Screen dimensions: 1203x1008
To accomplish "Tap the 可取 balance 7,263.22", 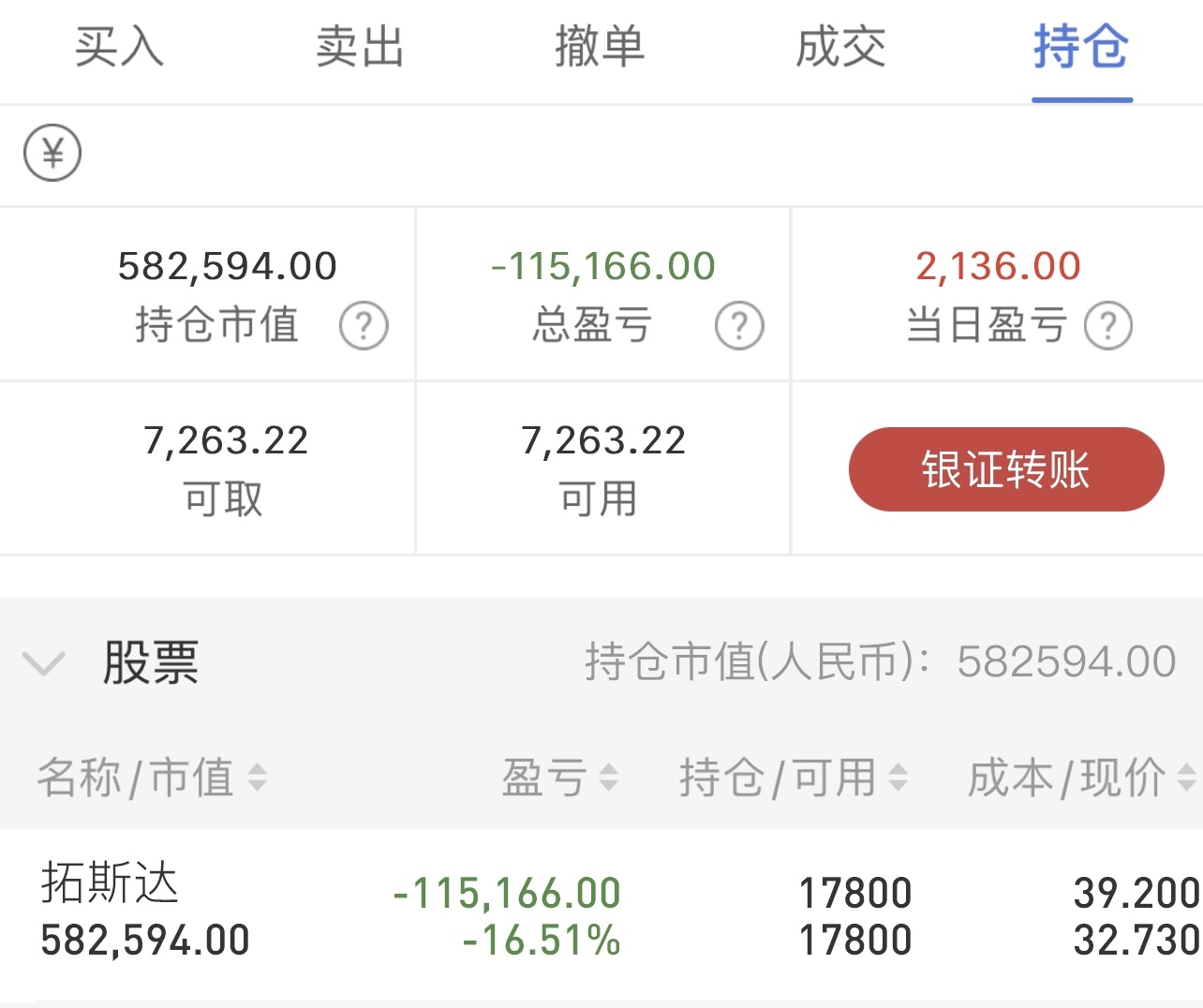I will coord(226,440).
